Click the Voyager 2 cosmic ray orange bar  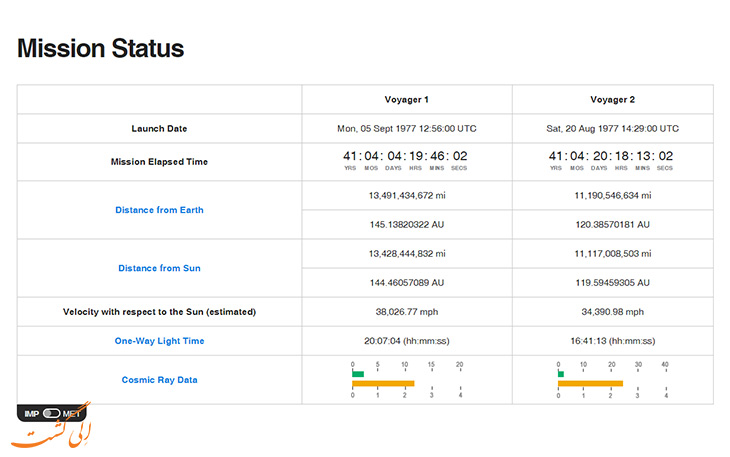[x=590, y=383]
